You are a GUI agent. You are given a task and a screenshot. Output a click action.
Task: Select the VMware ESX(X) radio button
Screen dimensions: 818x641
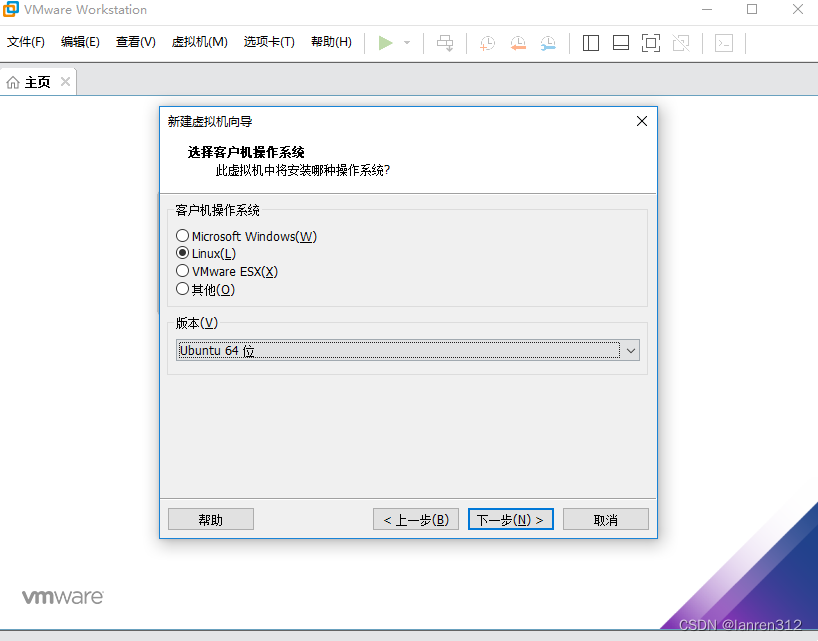(x=182, y=271)
